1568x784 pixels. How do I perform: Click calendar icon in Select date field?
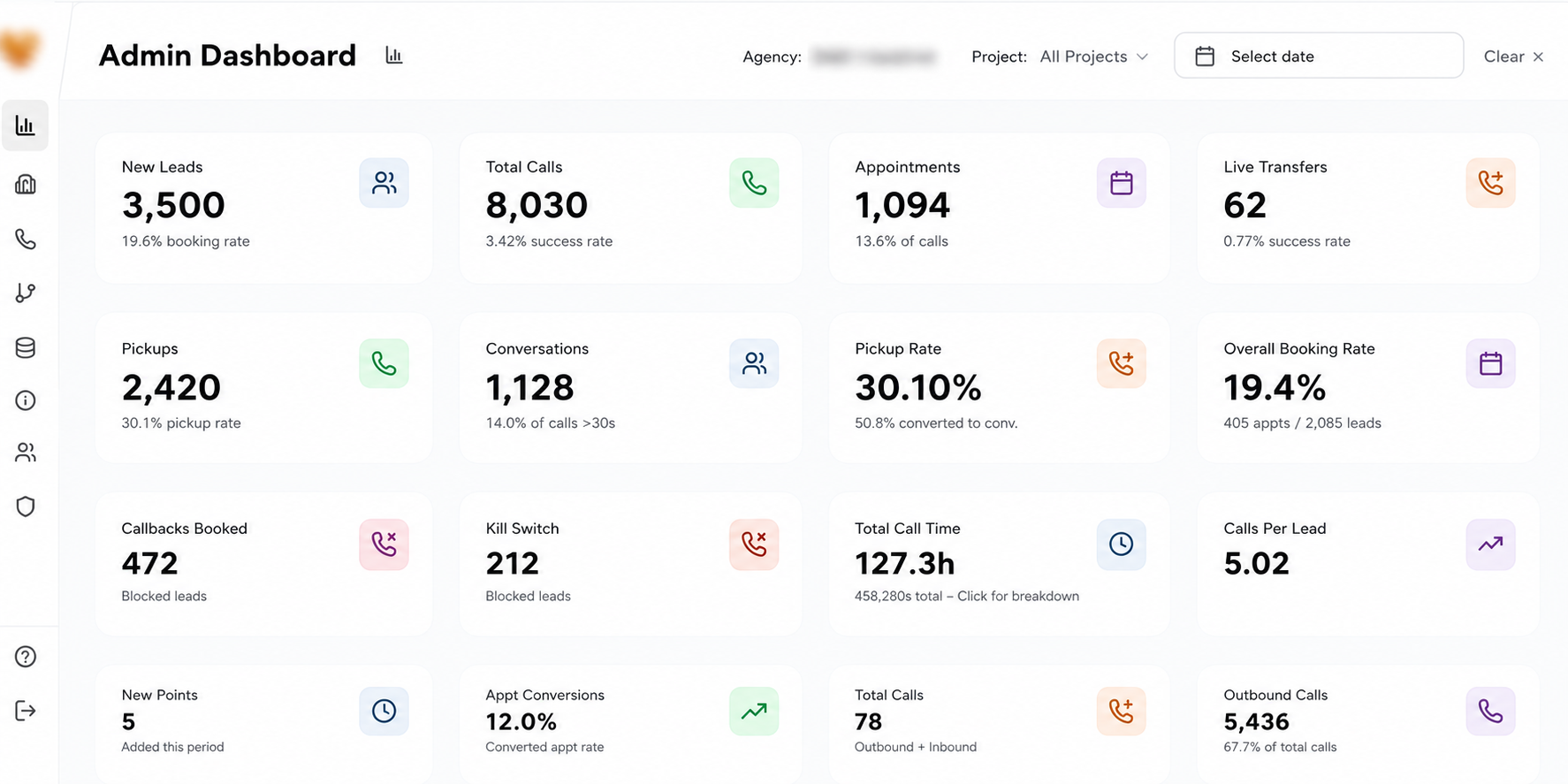[1205, 57]
